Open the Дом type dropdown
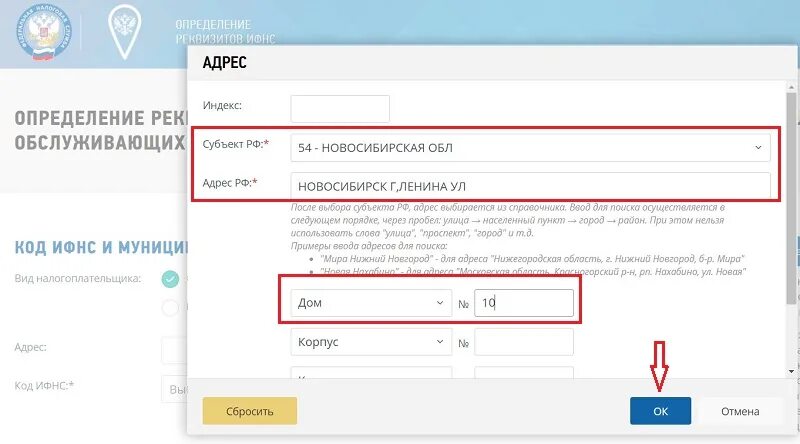800x444 pixels. (x=371, y=303)
